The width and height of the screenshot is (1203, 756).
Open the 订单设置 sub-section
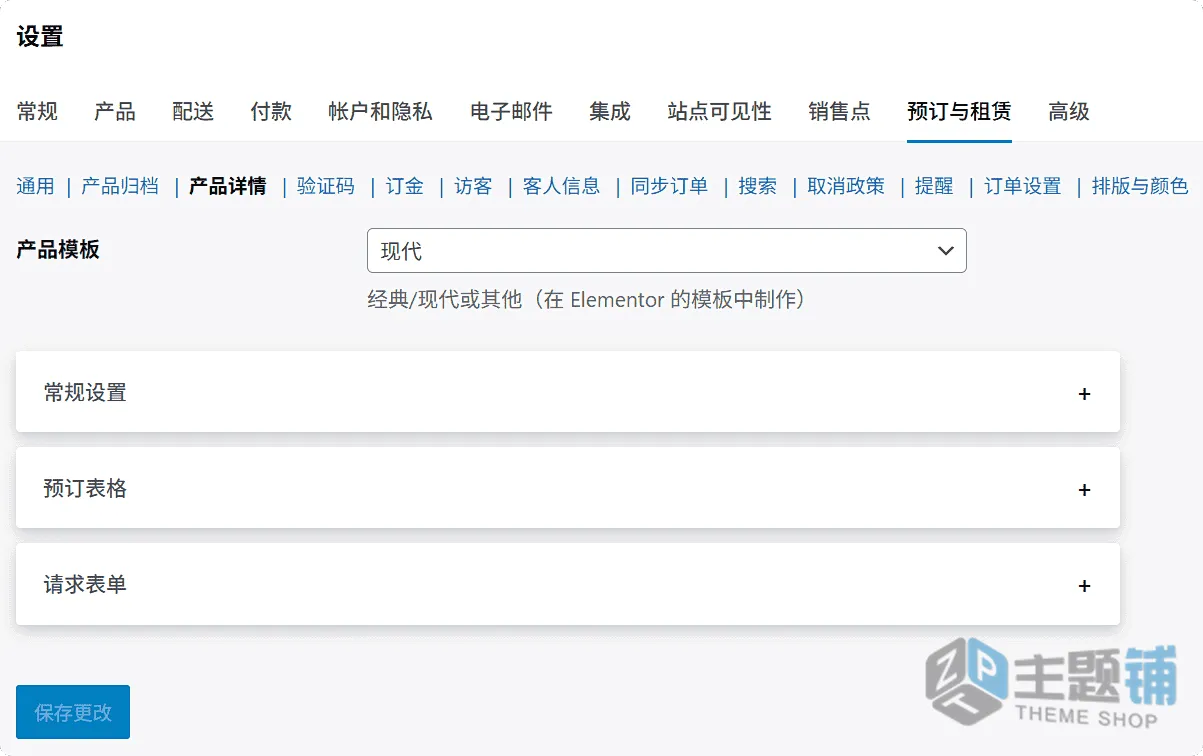tap(1023, 186)
